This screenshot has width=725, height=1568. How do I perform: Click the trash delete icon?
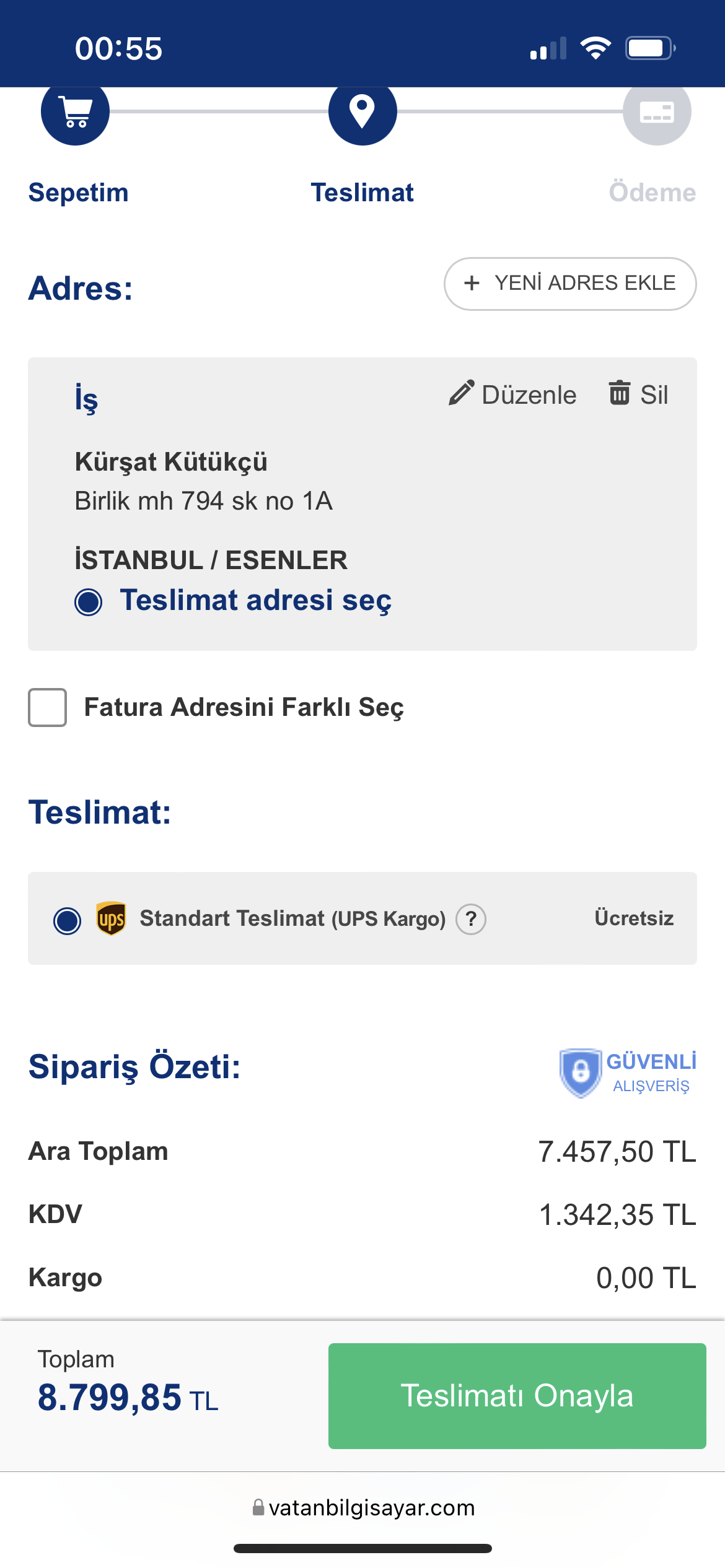click(619, 393)
